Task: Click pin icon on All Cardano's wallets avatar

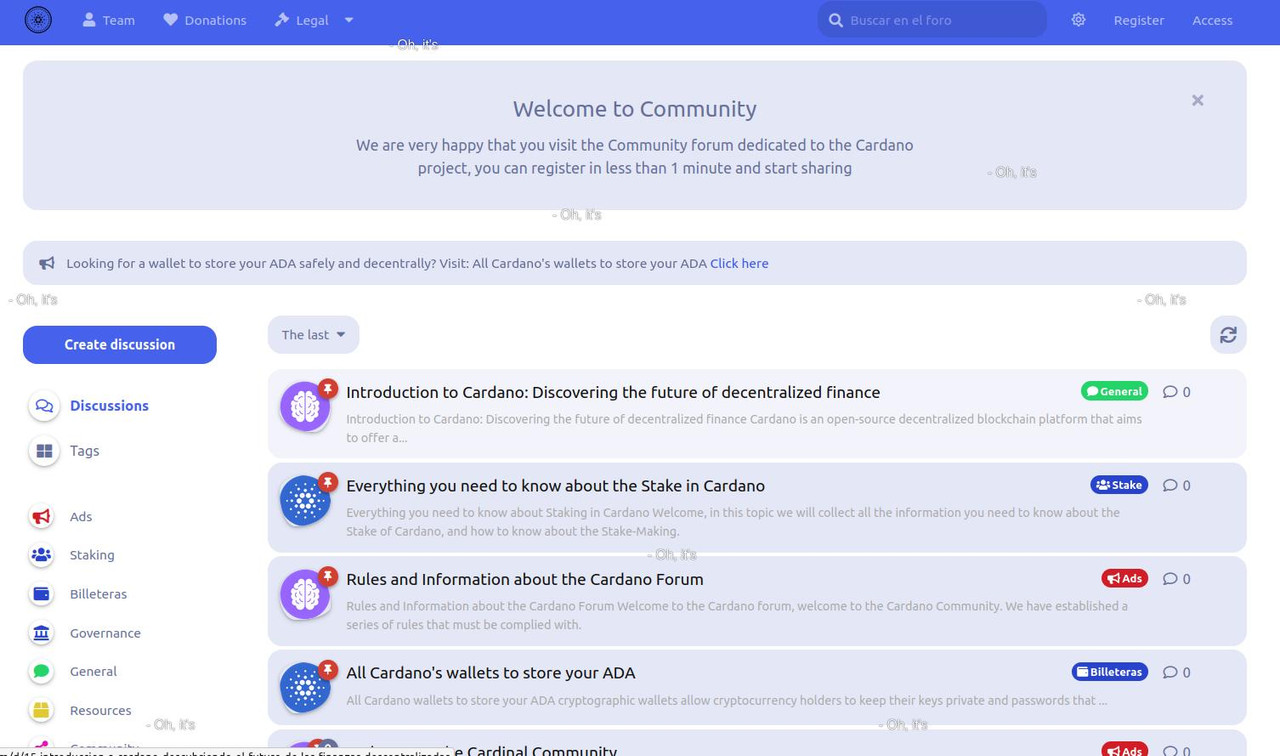Action: click(x=327, y=669)
